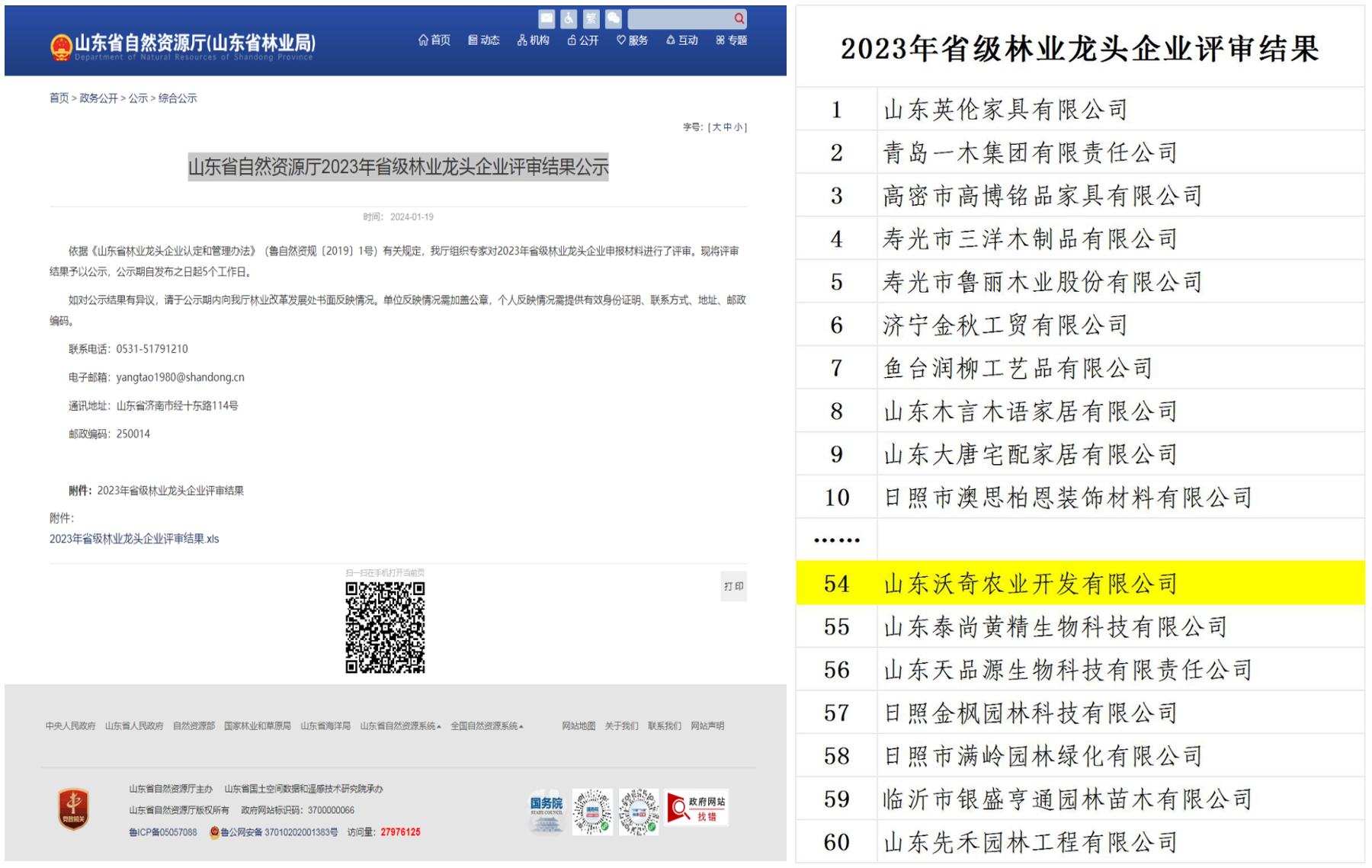Go to 政务公开 in breadcrumb
The image size is (1372, 868).
pos(99,98)
